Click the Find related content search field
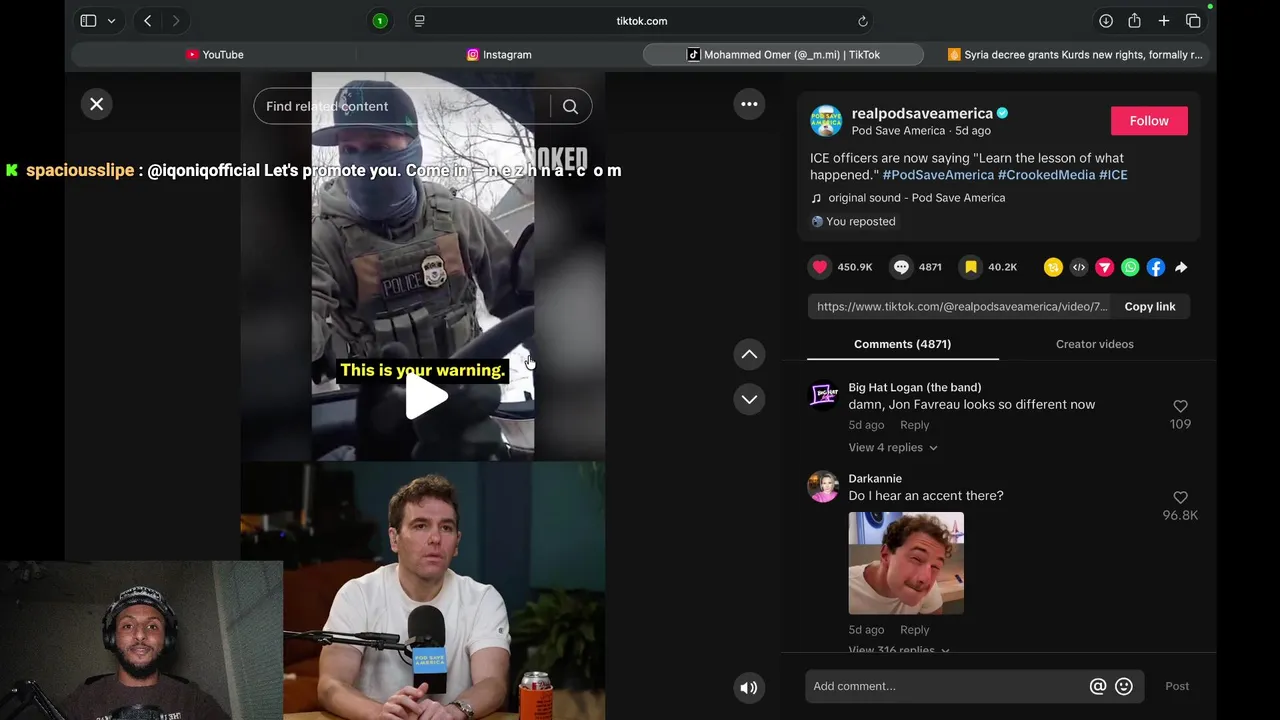Screen dimensions: 1280x720 (400, 107)
